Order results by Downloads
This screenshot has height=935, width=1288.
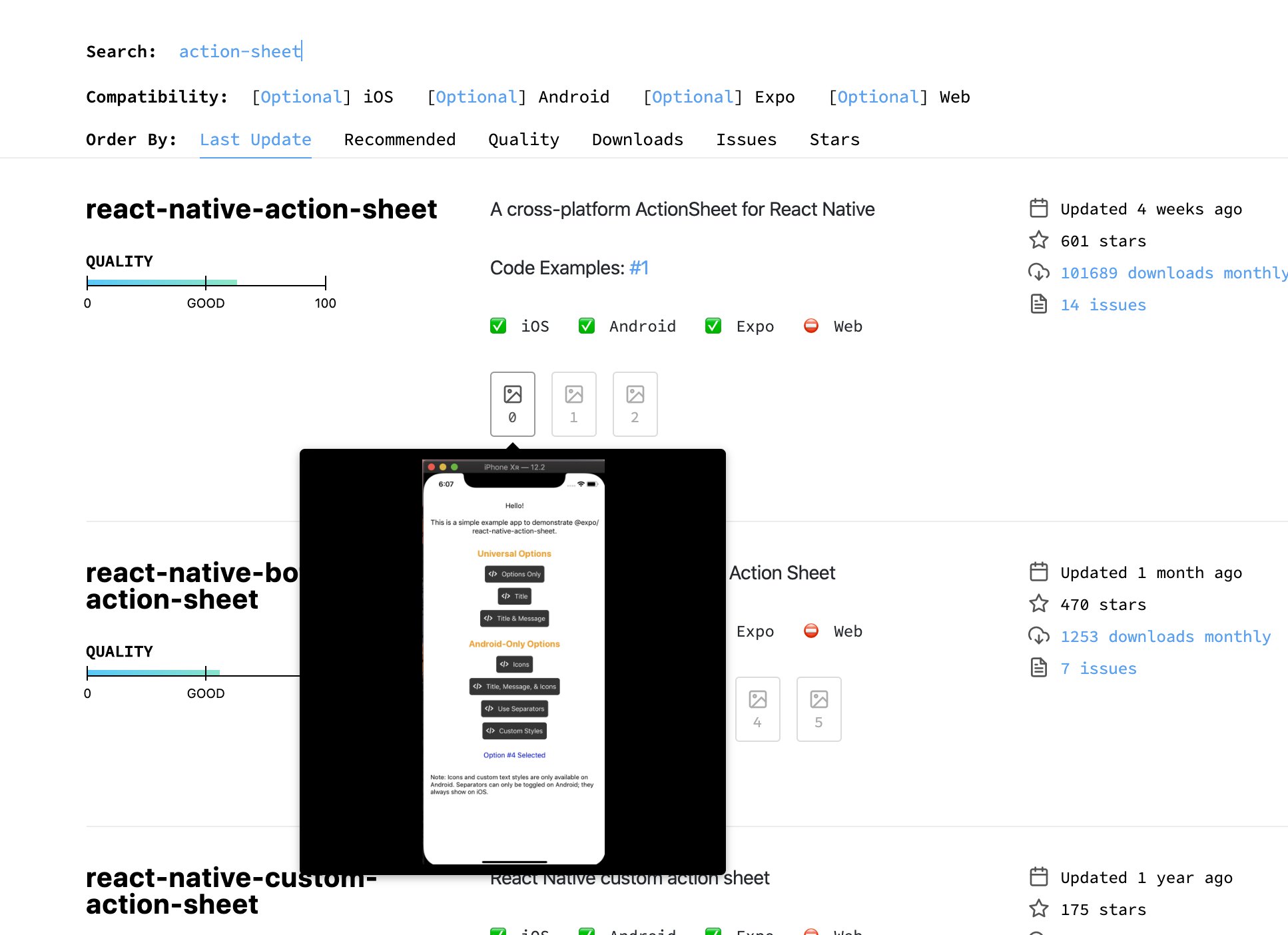point(637,139)
